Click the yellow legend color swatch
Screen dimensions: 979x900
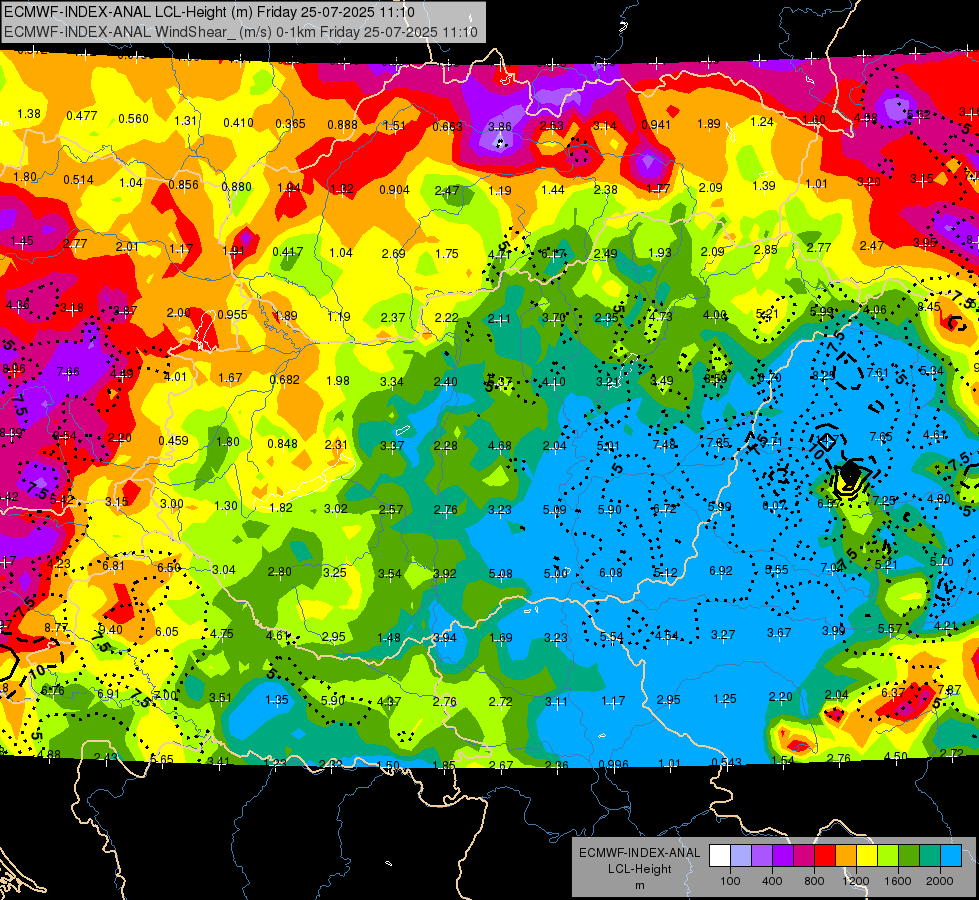click(x=867, y=855)
